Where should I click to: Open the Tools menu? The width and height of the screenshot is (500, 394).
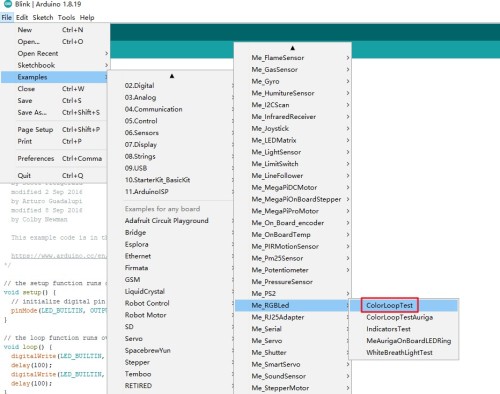(66, 17)
